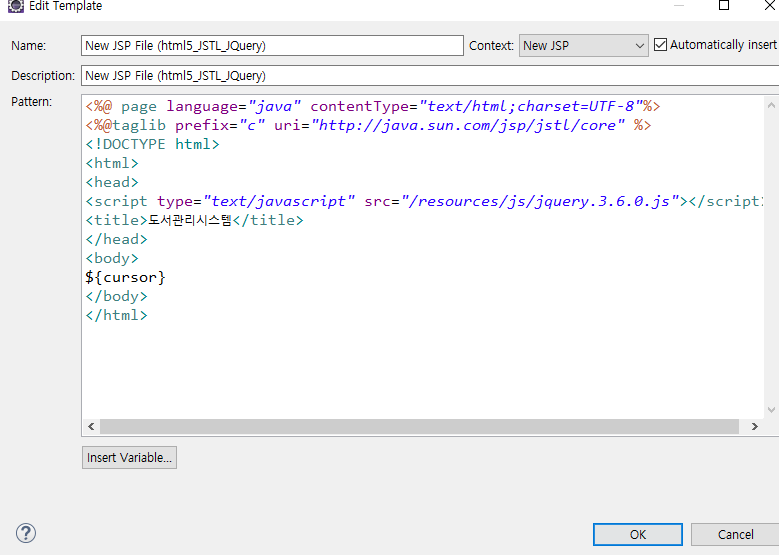This screenshot has height=555, width=779.
Task: Click the horizontal scrollbar thumb in Pattern
Action: 419,426
